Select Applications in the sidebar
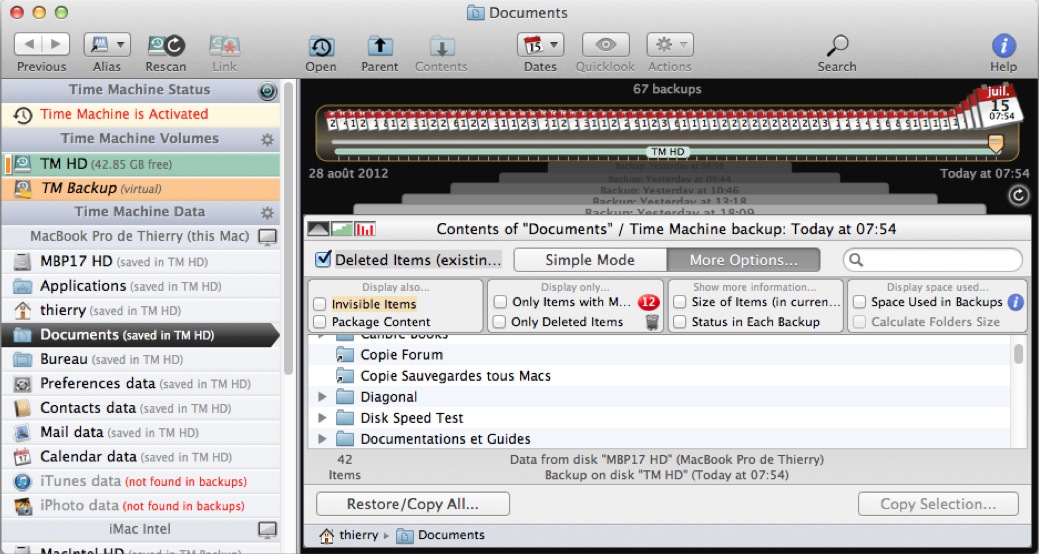 140,286
